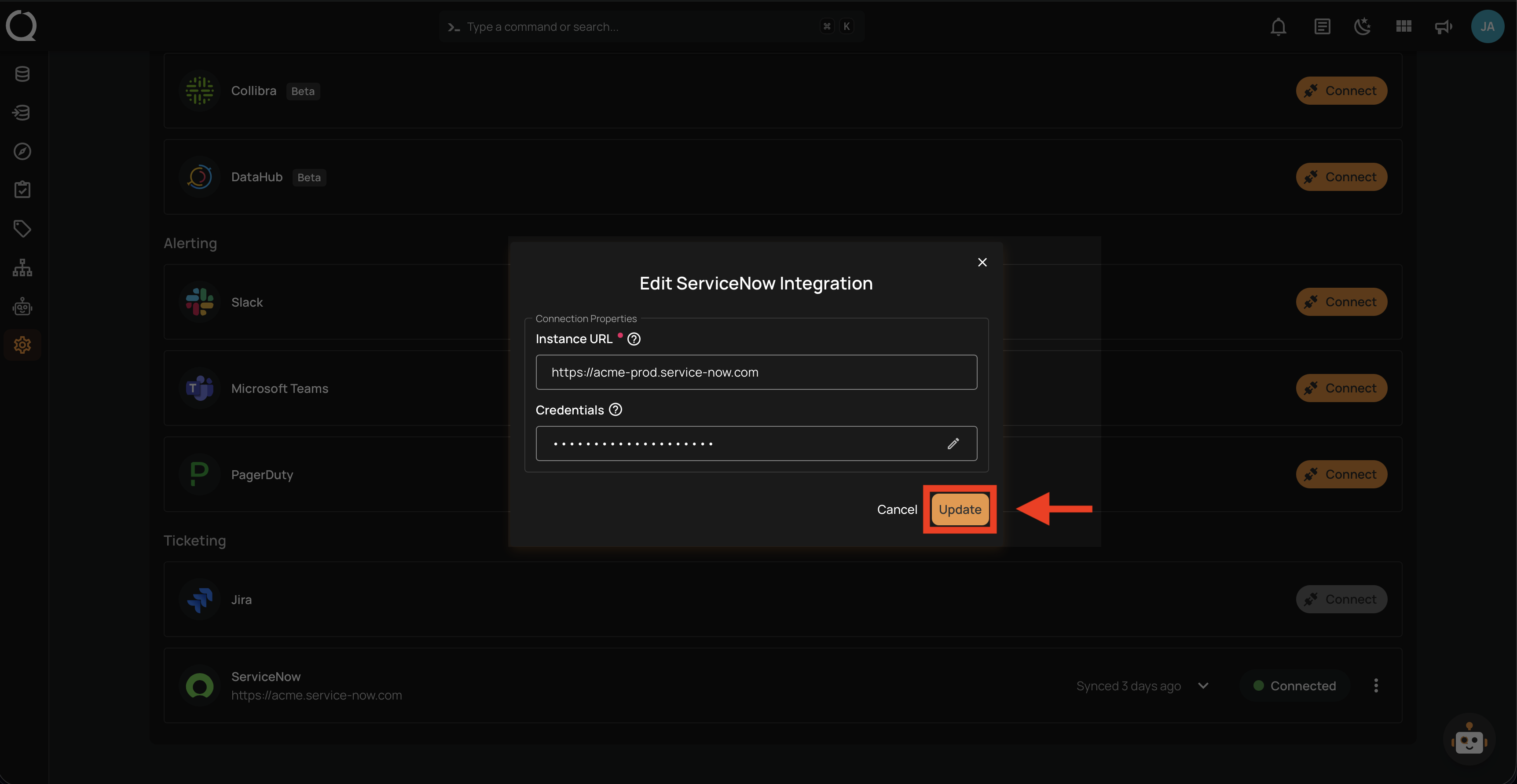1517x784 pixels.
Task: Edit the Instance URL field
Action: click(756, 372)
